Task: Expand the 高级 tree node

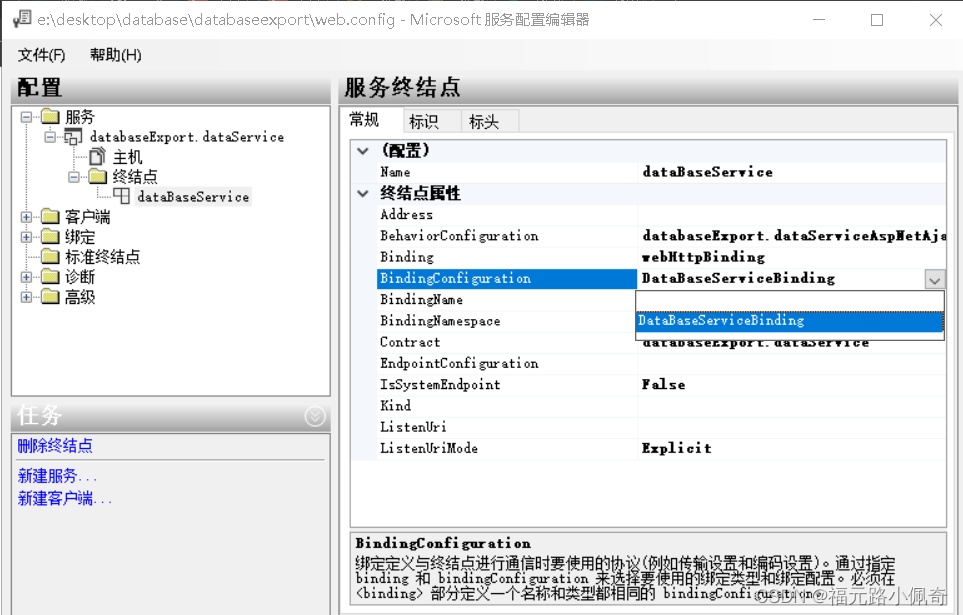Action: click(x=26, y=297)
